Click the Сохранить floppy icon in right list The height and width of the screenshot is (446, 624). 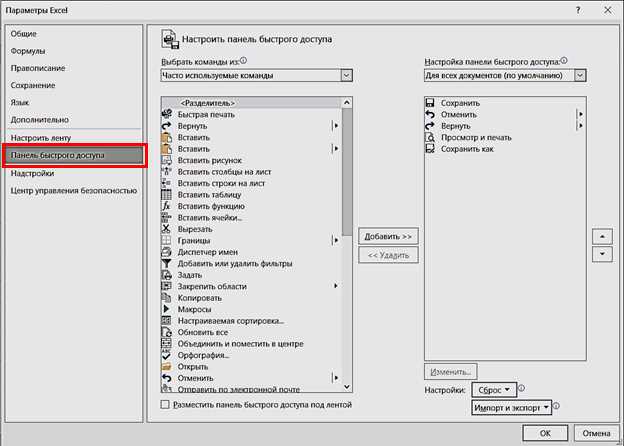(430, 103)
